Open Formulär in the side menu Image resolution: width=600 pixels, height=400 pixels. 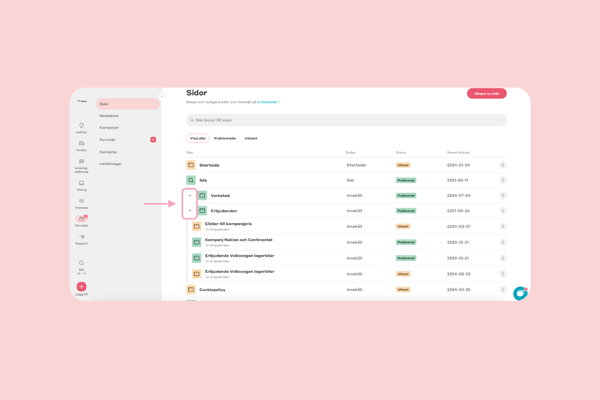pos(108,139)
